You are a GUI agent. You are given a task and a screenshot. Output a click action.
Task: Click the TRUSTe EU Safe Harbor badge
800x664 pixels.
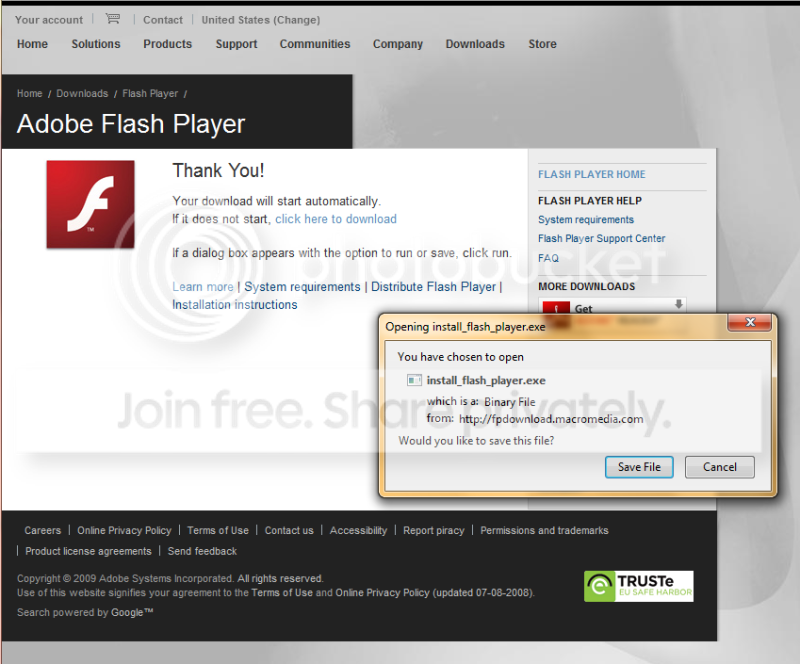pos(638,586)
